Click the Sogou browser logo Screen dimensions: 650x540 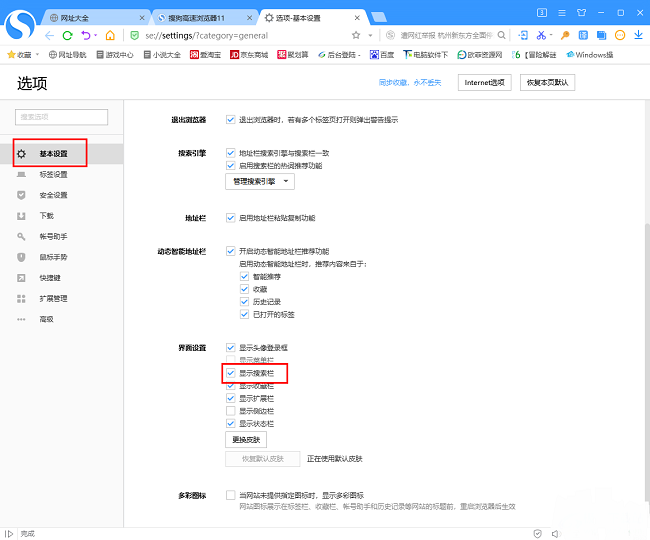point(20,25)
